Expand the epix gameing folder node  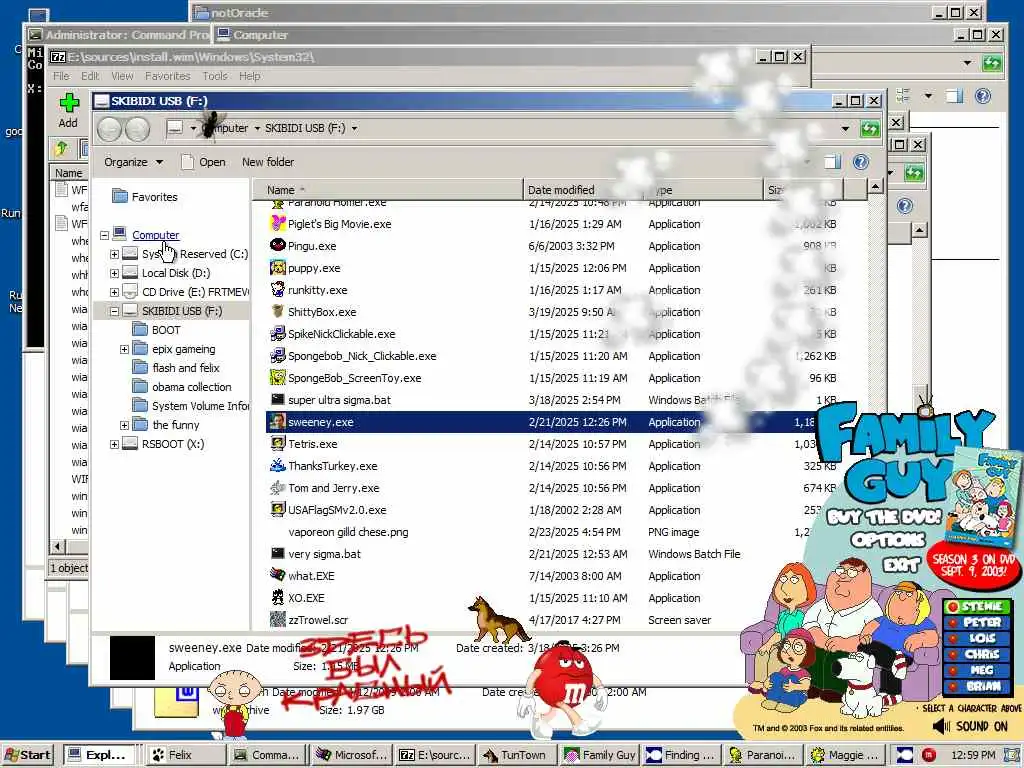click(124, 349)
